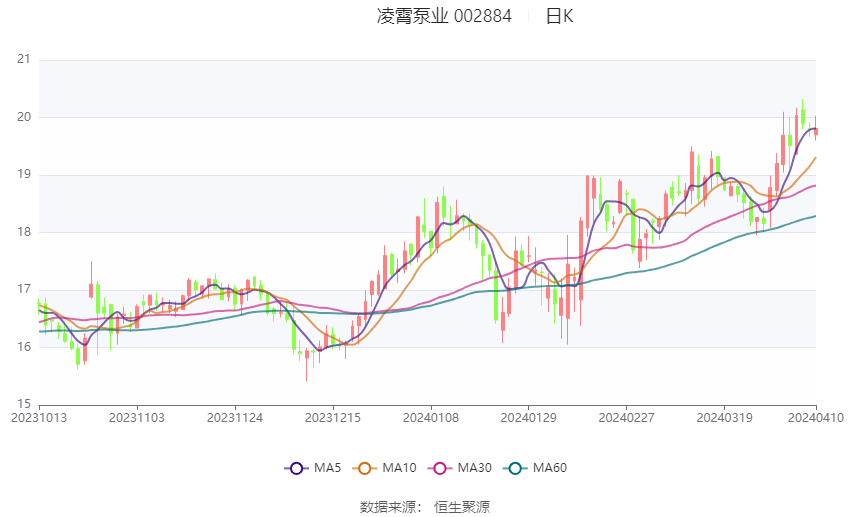The width and height of the screenshot is (850, 517).
Task: Toggle the MA5 legend marker icon
Action: tap(296, 468)
